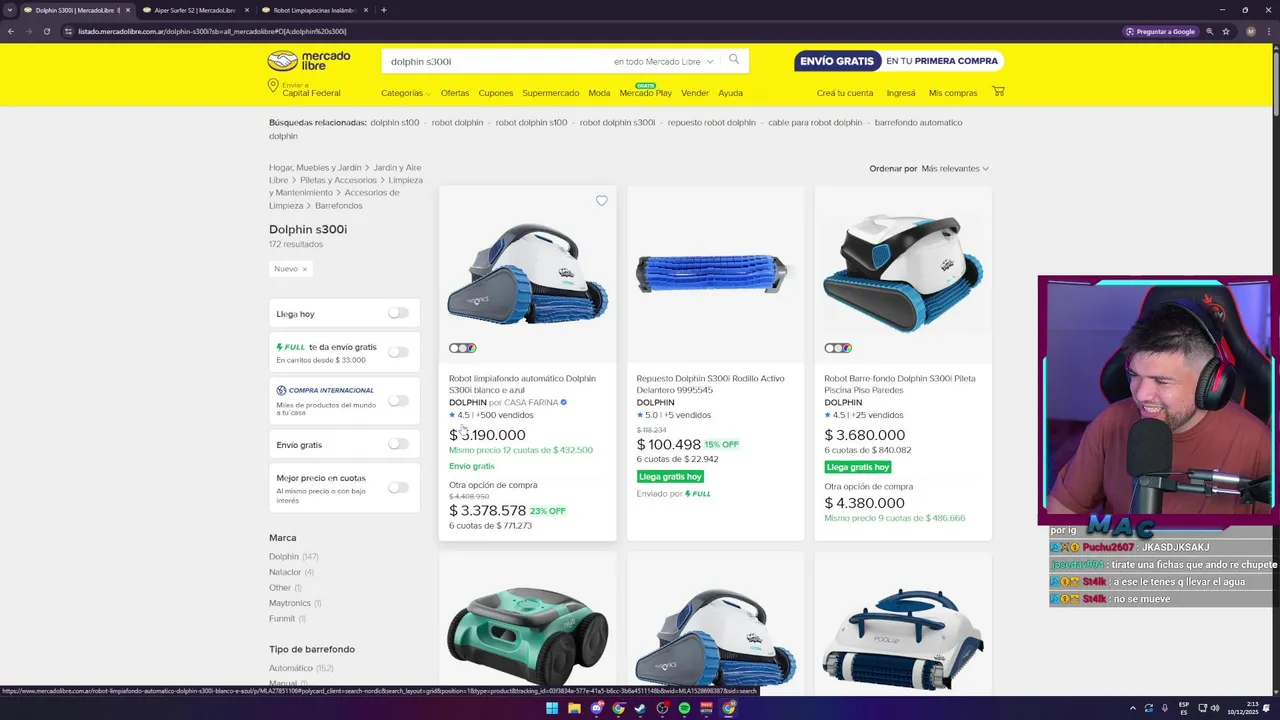
Task: Open File Explorer from taskbar
Action: 574,708
